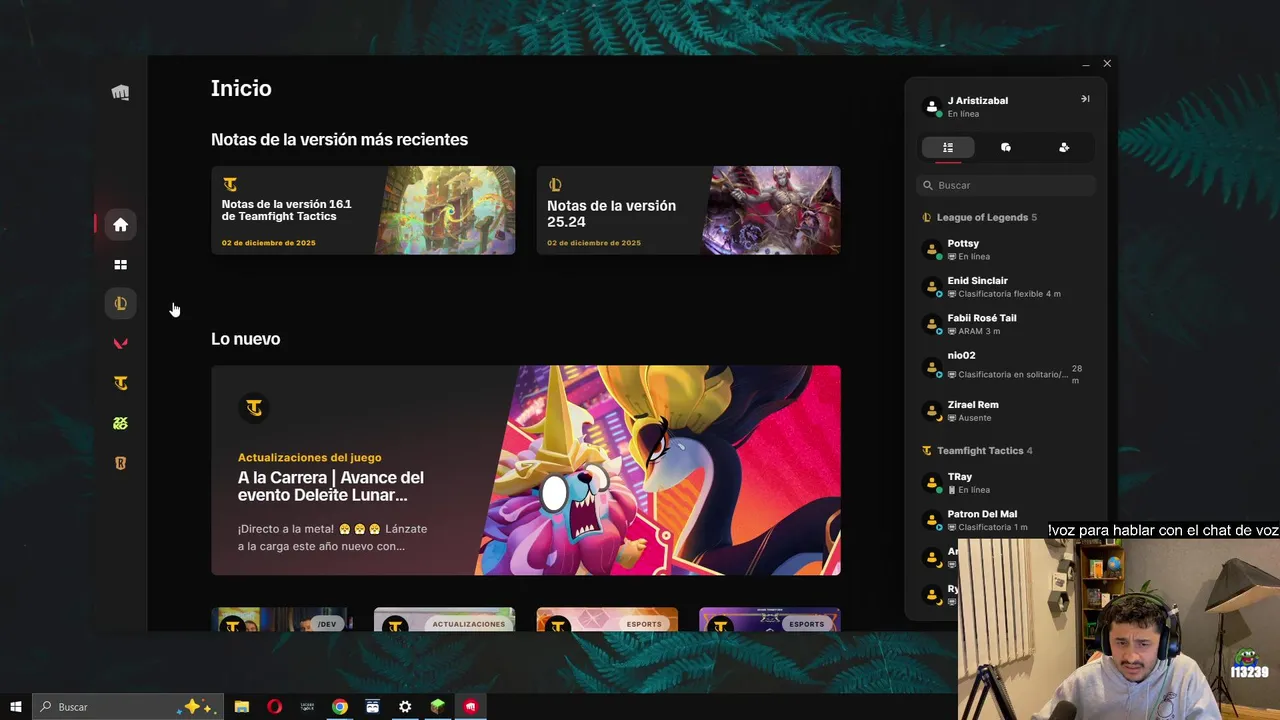Open the Riot Games fist logo
This screenshot has height=720, width=1280.
tap(120, 93)
